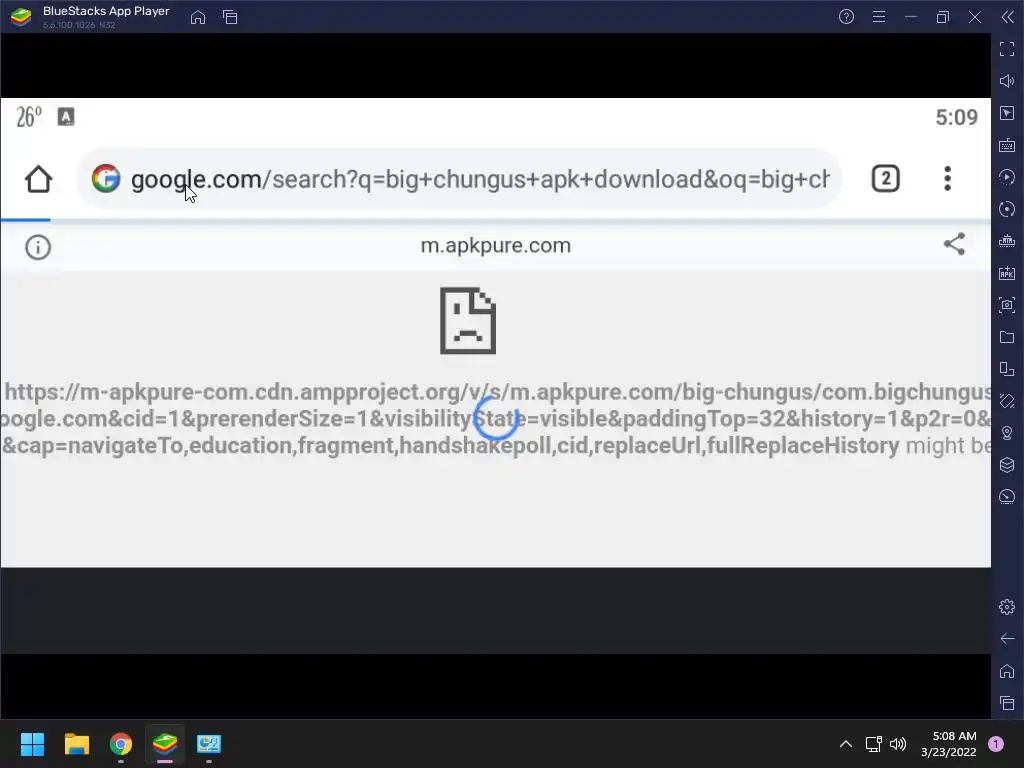Click the sad page error icon
Image resolution: width=1024 pixels, height=768 pixels.
[468, 321]
